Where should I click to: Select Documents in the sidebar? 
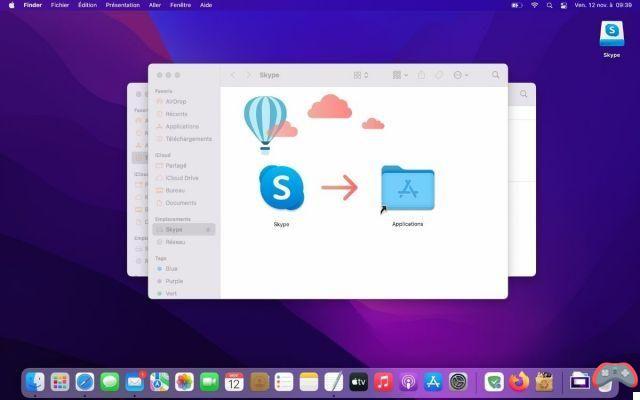click(181, 203)
